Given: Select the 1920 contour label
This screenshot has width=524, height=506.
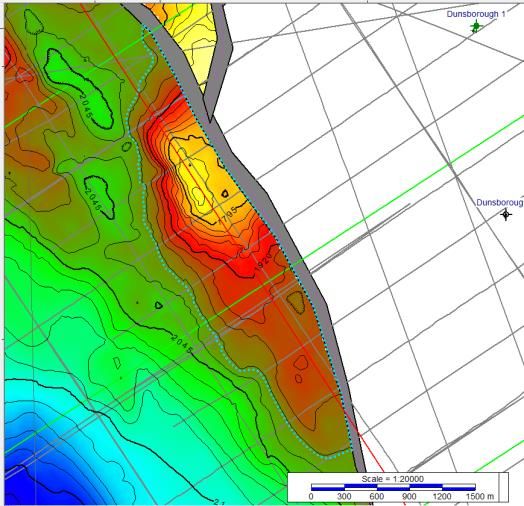Looking at the screenshot, I should [264, 261].
